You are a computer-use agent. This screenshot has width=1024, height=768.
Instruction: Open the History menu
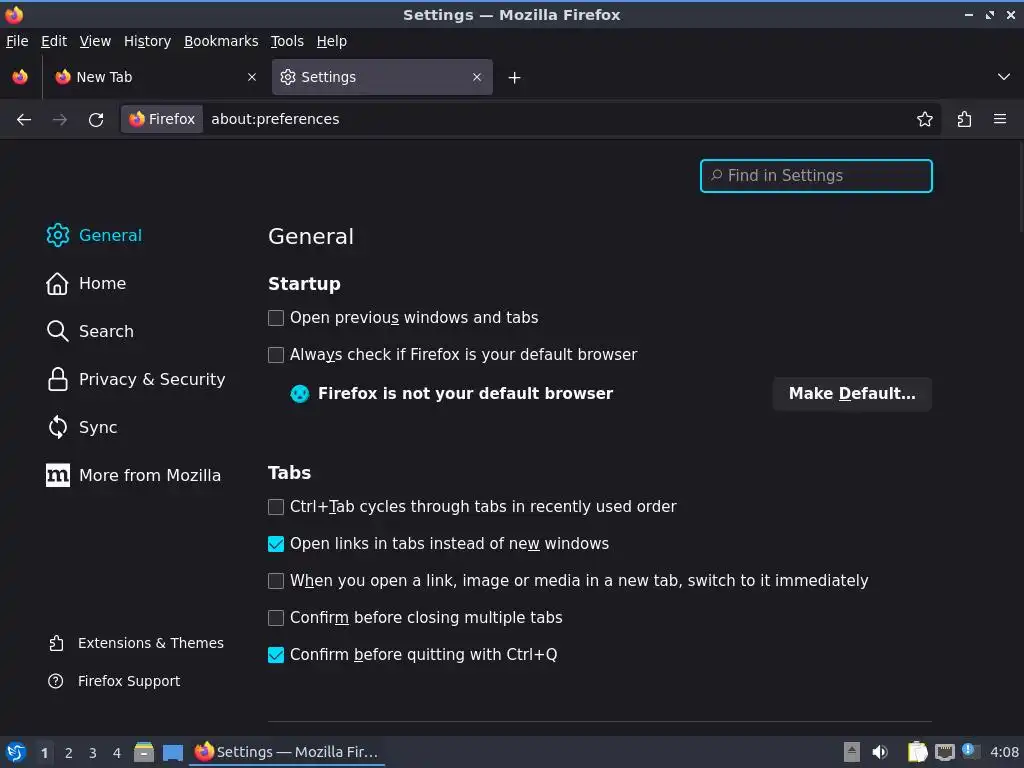tap(148, 41)
